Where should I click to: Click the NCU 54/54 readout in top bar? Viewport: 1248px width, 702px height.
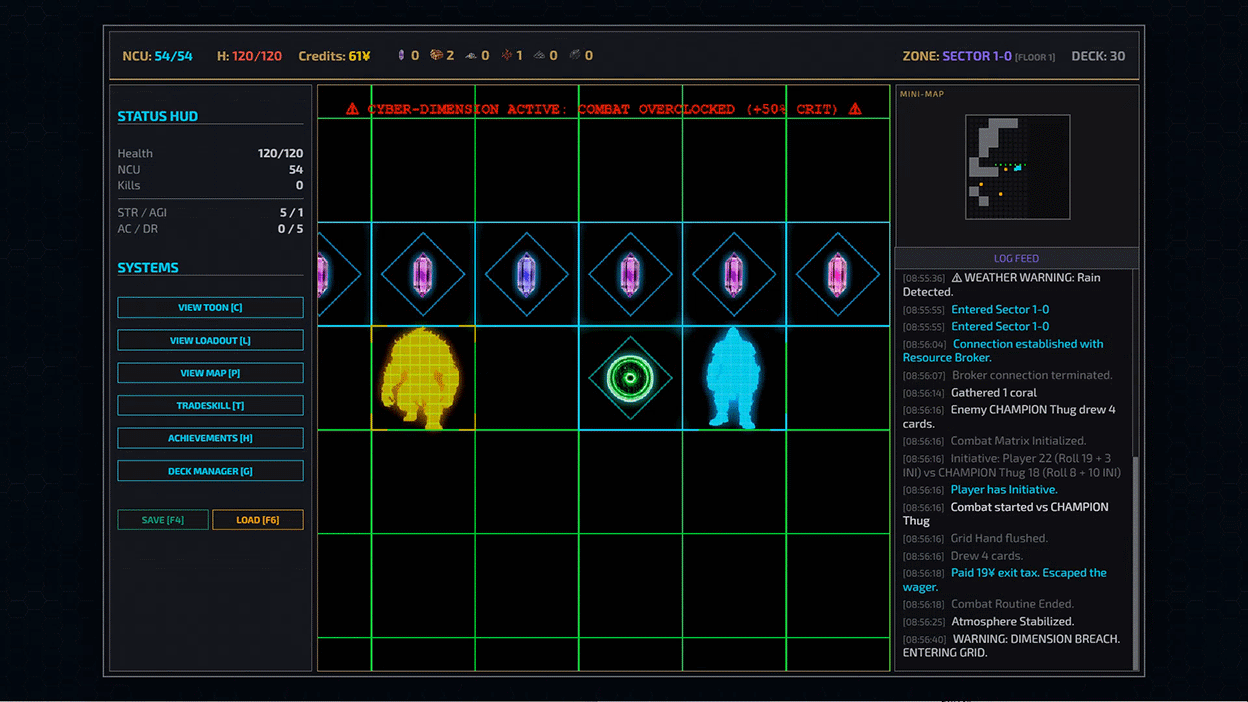coord(157,56)
